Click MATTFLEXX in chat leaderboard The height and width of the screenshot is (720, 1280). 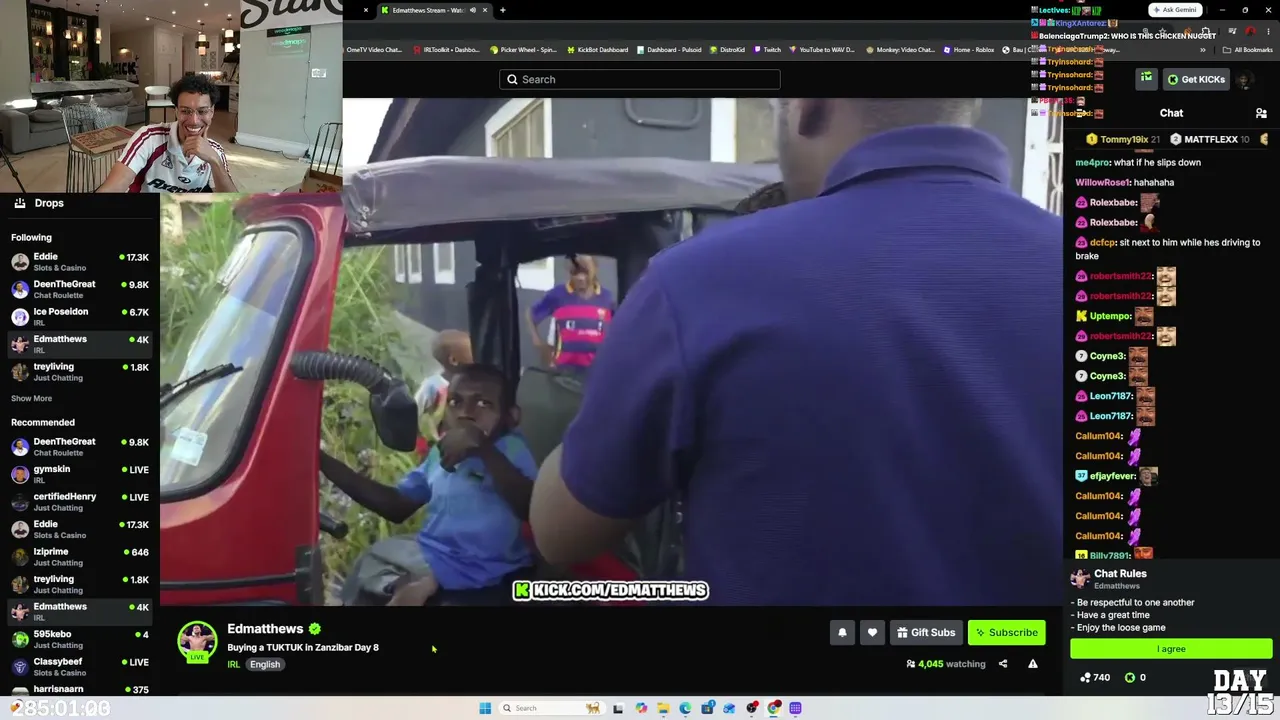point(1211,140)
